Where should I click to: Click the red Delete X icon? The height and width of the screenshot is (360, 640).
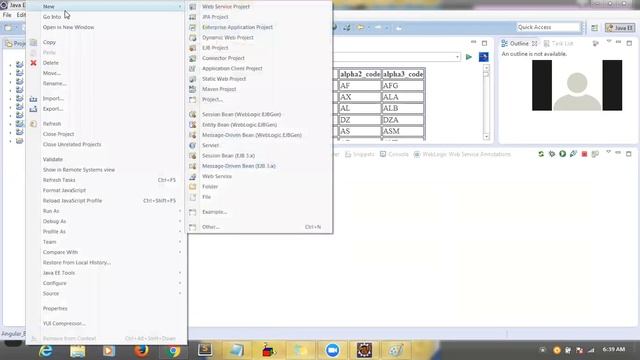click(x=33, y=63)
